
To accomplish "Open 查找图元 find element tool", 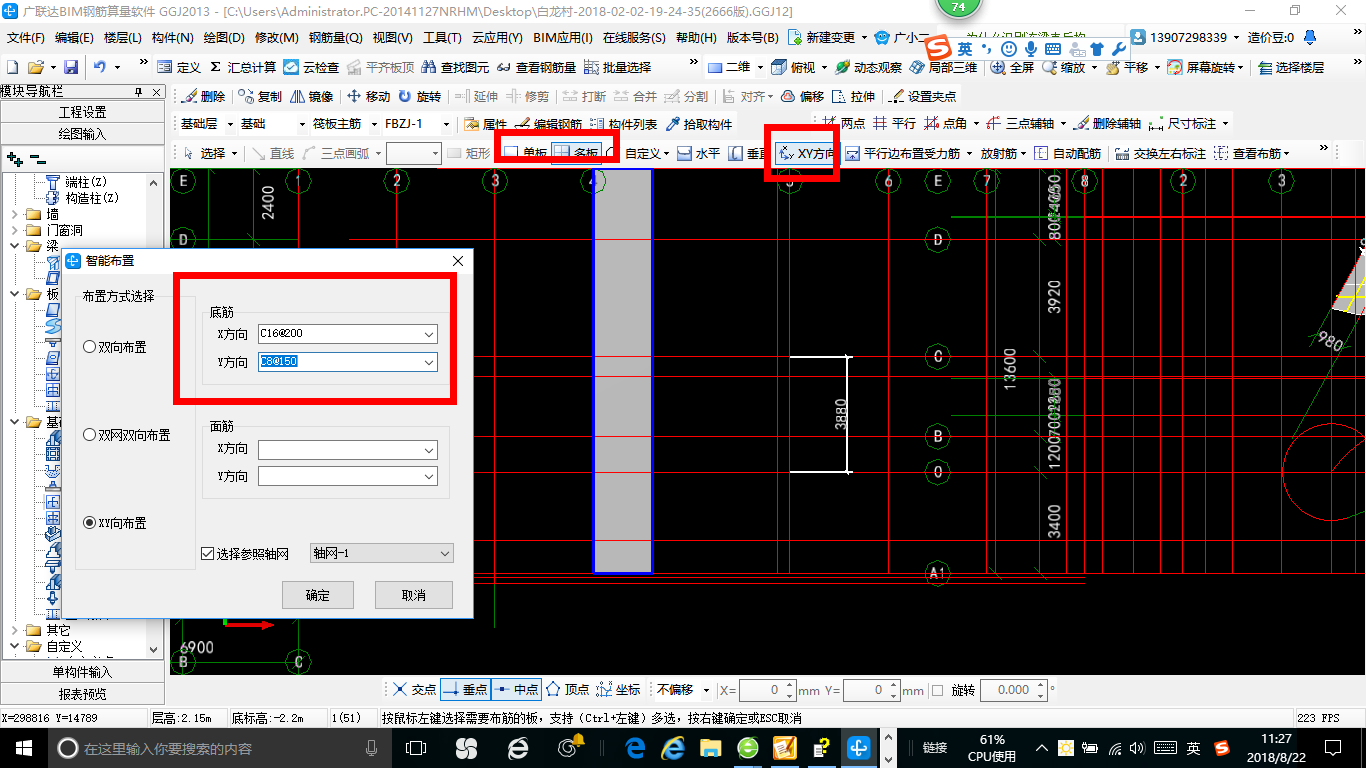I will [455, 67].
